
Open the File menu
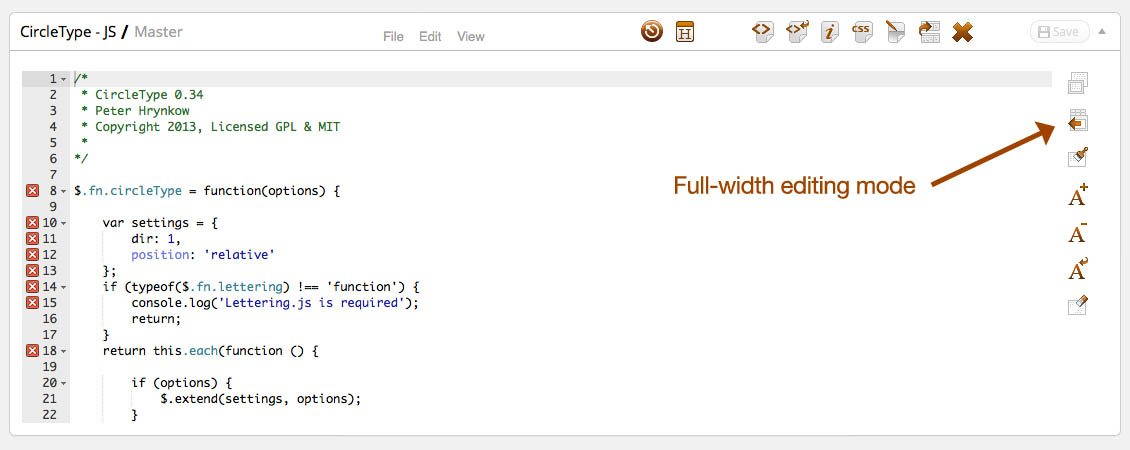(x=394, y=36)
